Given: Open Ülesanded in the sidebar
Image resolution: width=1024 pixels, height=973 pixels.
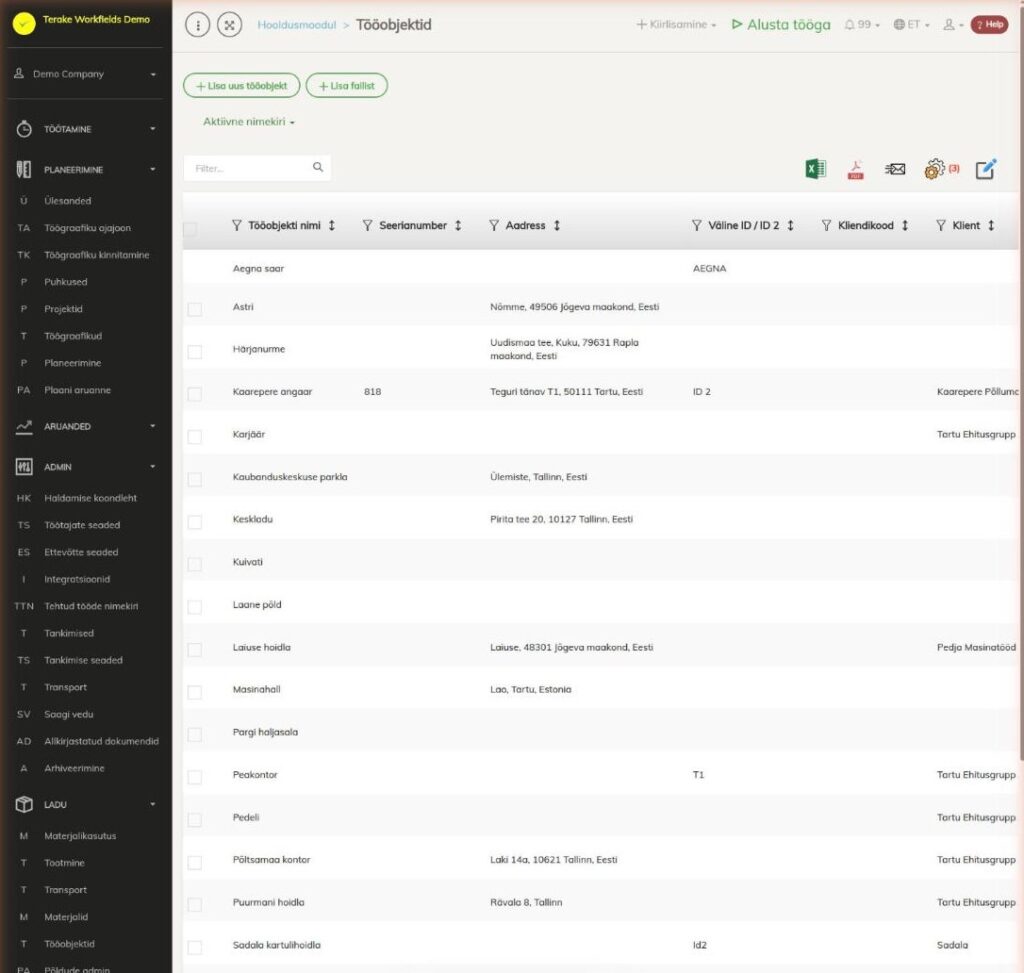Looking at the screenshot, I should pos(68,201).
